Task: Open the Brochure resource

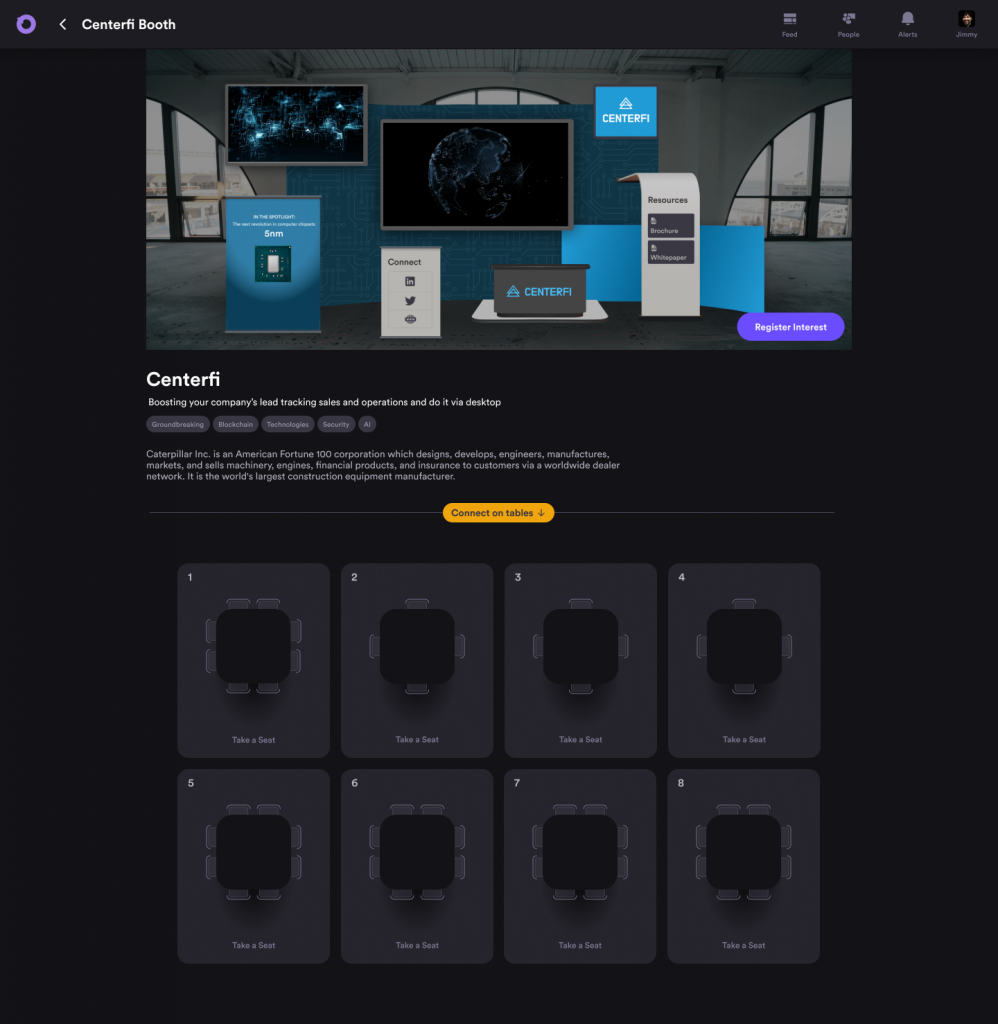Action: coord(671,225)
